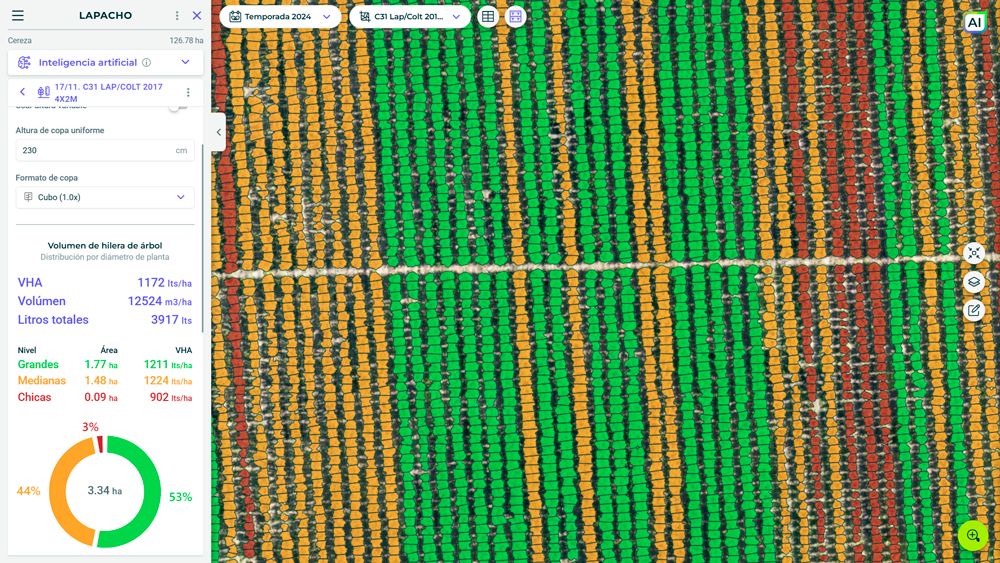
Task: Open the Formato de copa dropdown
Action: (105, 197)
